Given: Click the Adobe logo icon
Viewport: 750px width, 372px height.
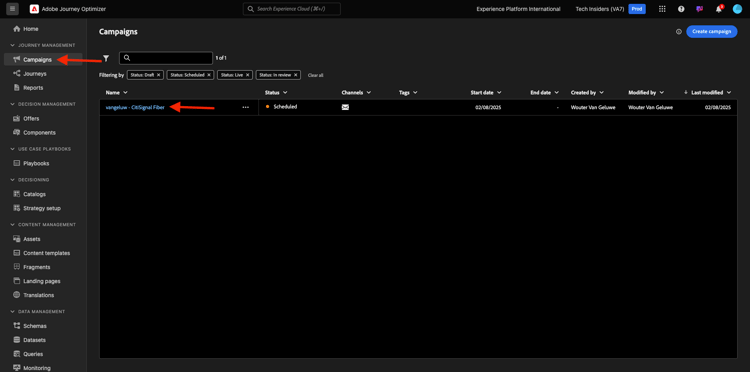Looking at the screenshot, I should pyautogui.click(x=34, y=9).
